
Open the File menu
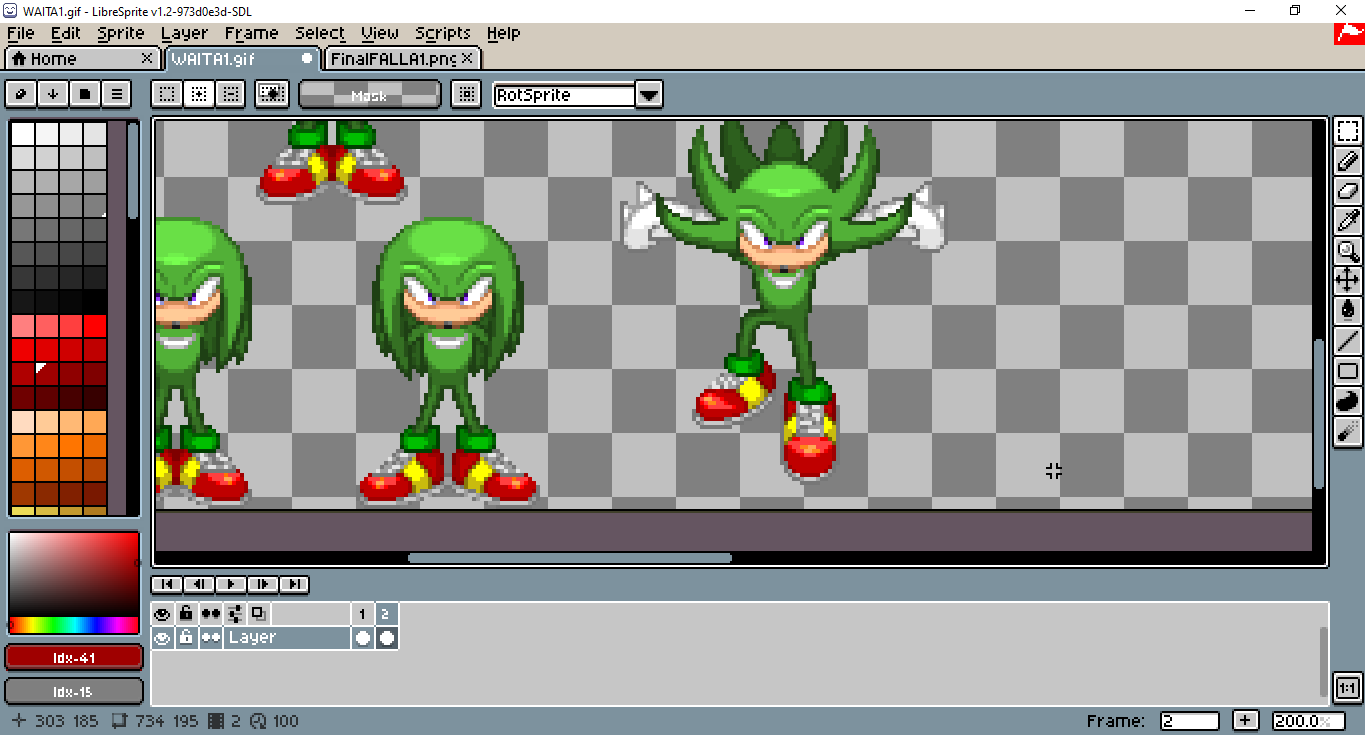tap(20, 33)
